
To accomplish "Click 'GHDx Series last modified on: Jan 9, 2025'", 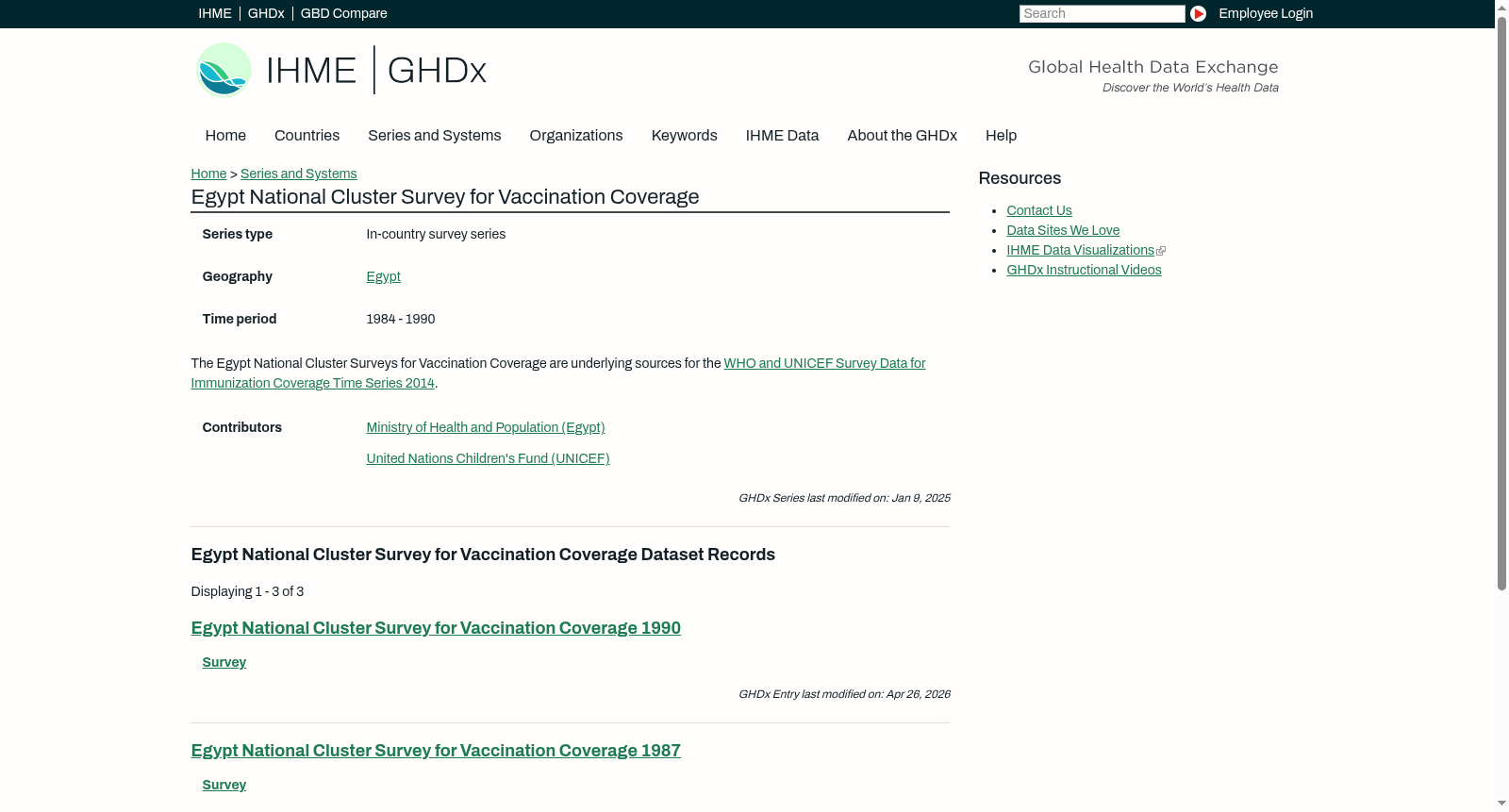I will tap(844, 498).
